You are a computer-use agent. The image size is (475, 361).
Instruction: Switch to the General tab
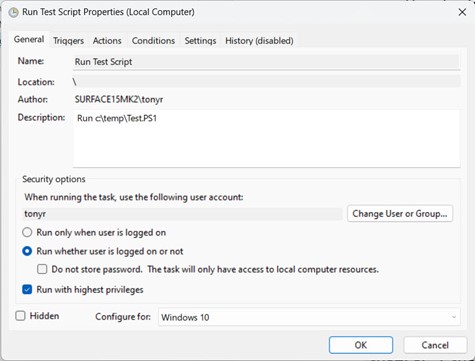click(x=29, y=39)
